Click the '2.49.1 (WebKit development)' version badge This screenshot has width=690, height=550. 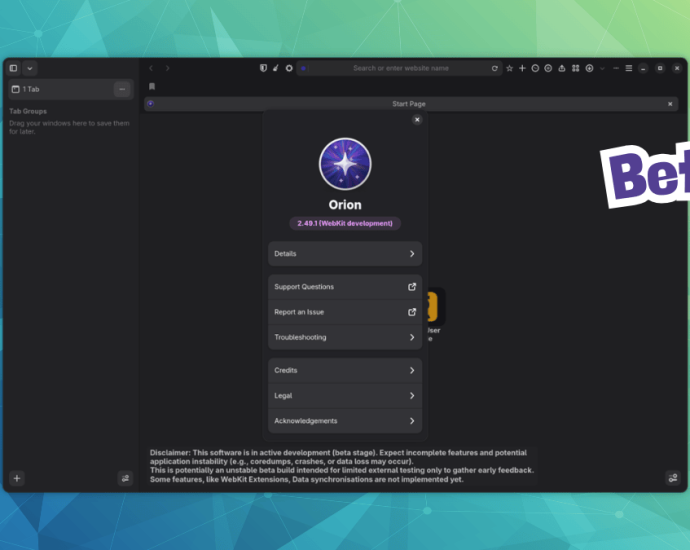(x=345, y=224)
